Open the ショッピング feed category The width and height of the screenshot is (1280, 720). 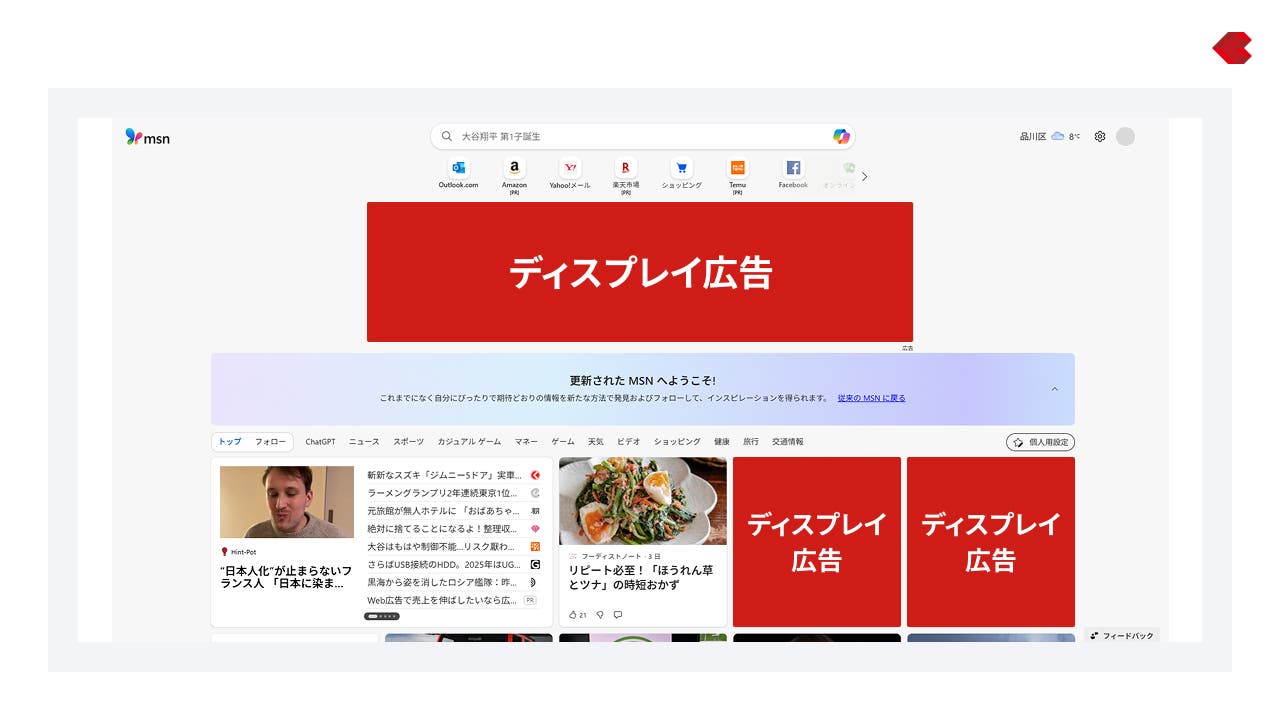click(677, 442)
